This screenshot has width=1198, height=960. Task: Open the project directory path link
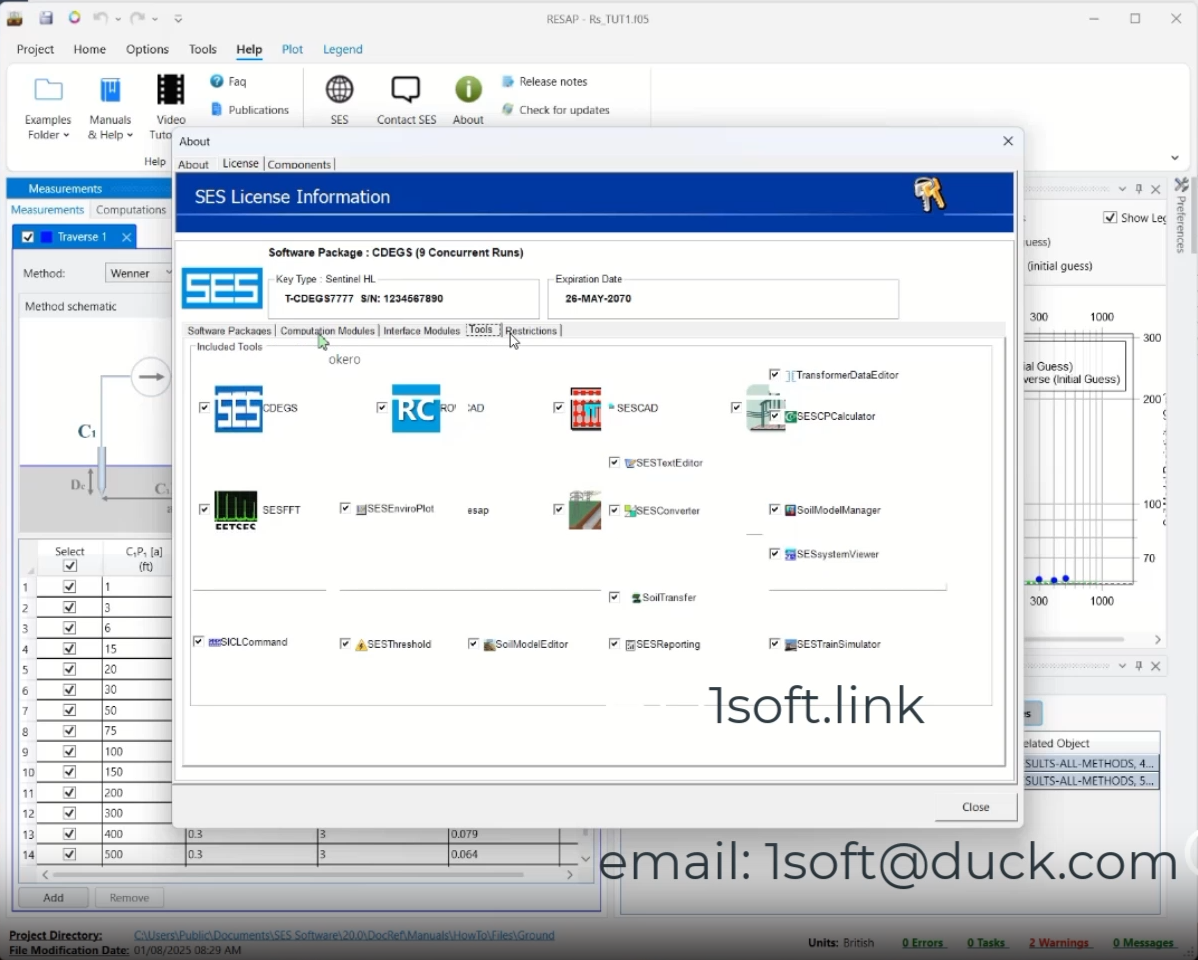344,935
